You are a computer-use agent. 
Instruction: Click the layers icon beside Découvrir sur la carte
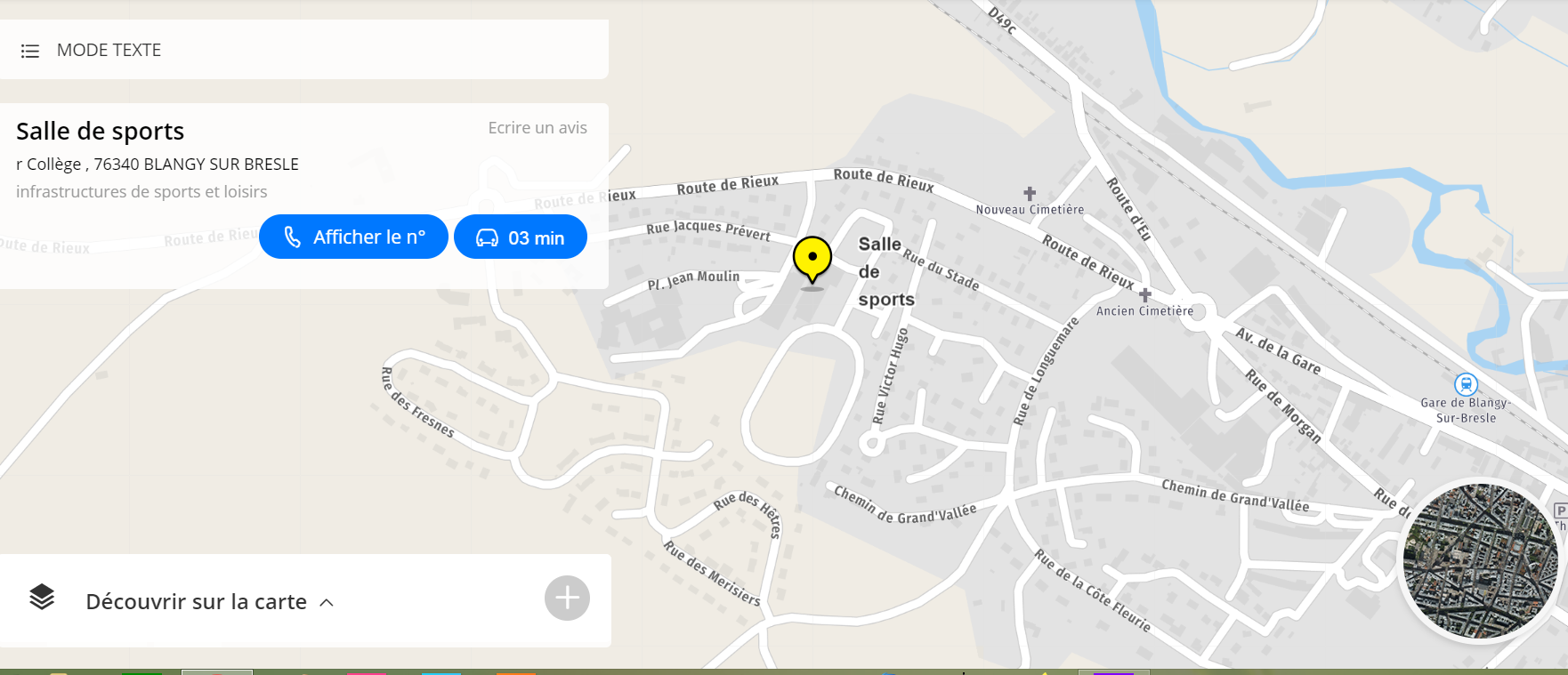[42, 598]
